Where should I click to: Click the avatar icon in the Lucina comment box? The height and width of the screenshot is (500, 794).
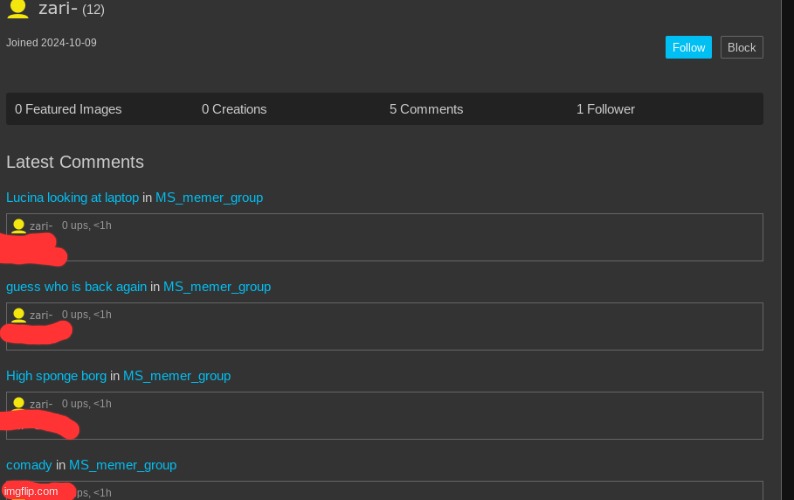coord(18,226)
